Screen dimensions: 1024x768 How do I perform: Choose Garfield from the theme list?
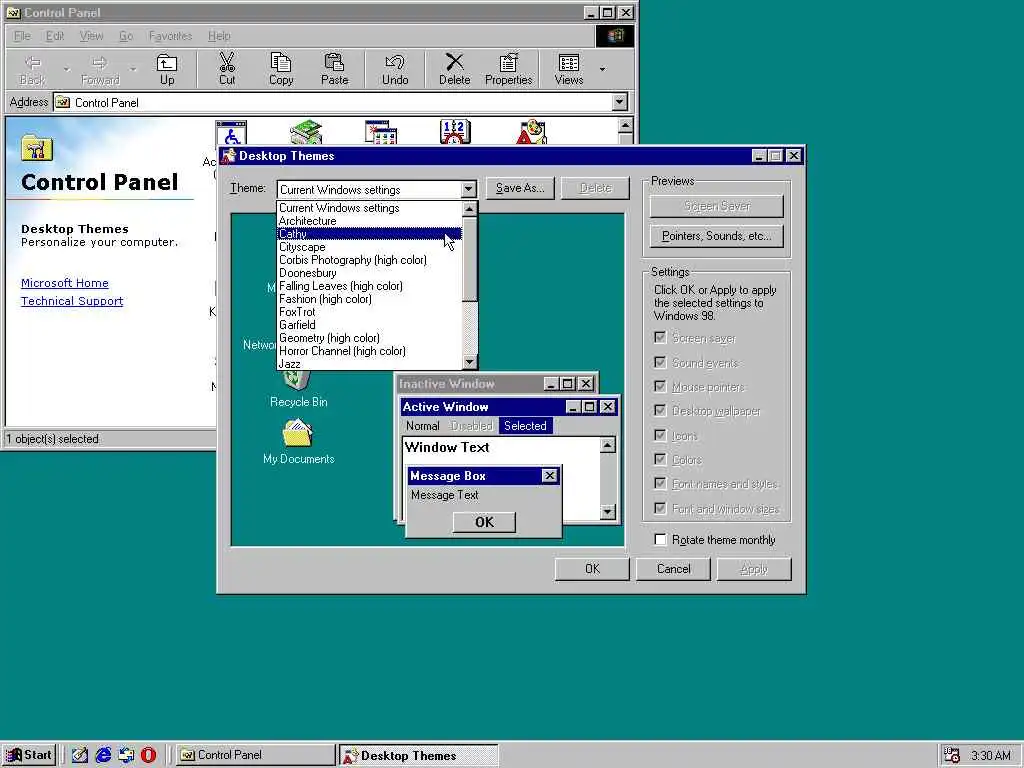369,325
